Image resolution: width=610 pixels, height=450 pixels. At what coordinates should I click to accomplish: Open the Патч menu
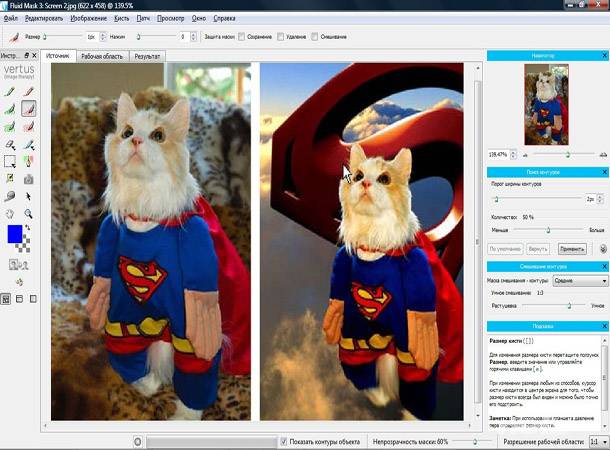pyautogui.click(x=143, y=18)
